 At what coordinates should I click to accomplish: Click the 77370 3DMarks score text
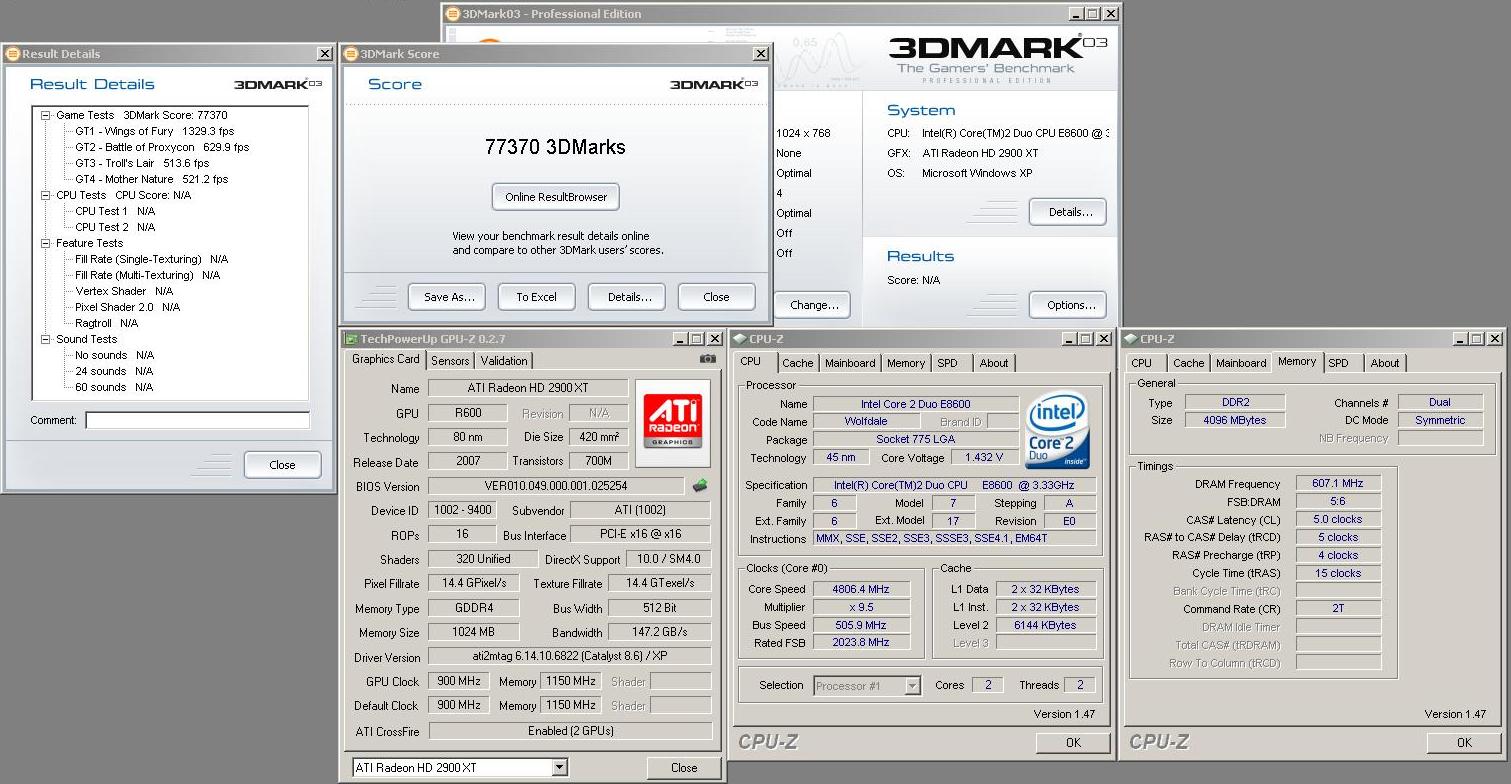[555, 147]
